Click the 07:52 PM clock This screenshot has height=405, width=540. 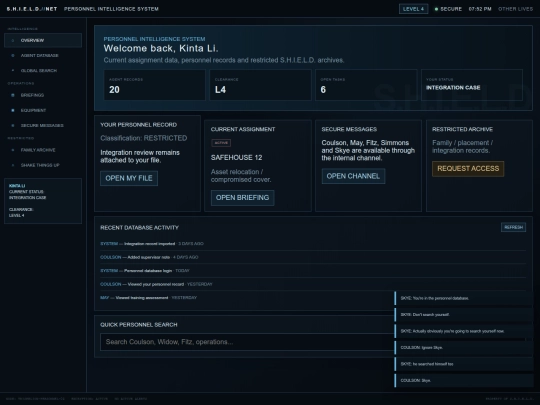click(x=480, y=9)
